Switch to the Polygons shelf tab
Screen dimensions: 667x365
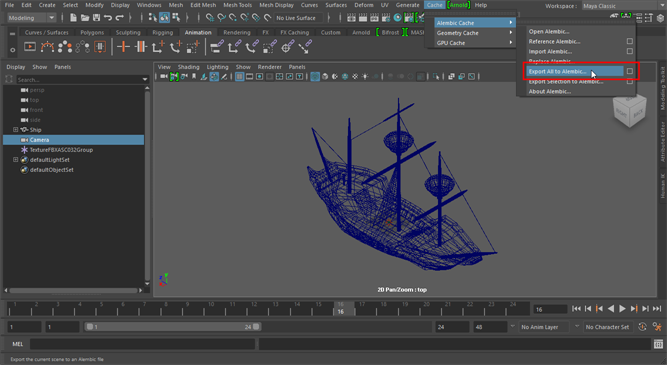pos(92,32)
